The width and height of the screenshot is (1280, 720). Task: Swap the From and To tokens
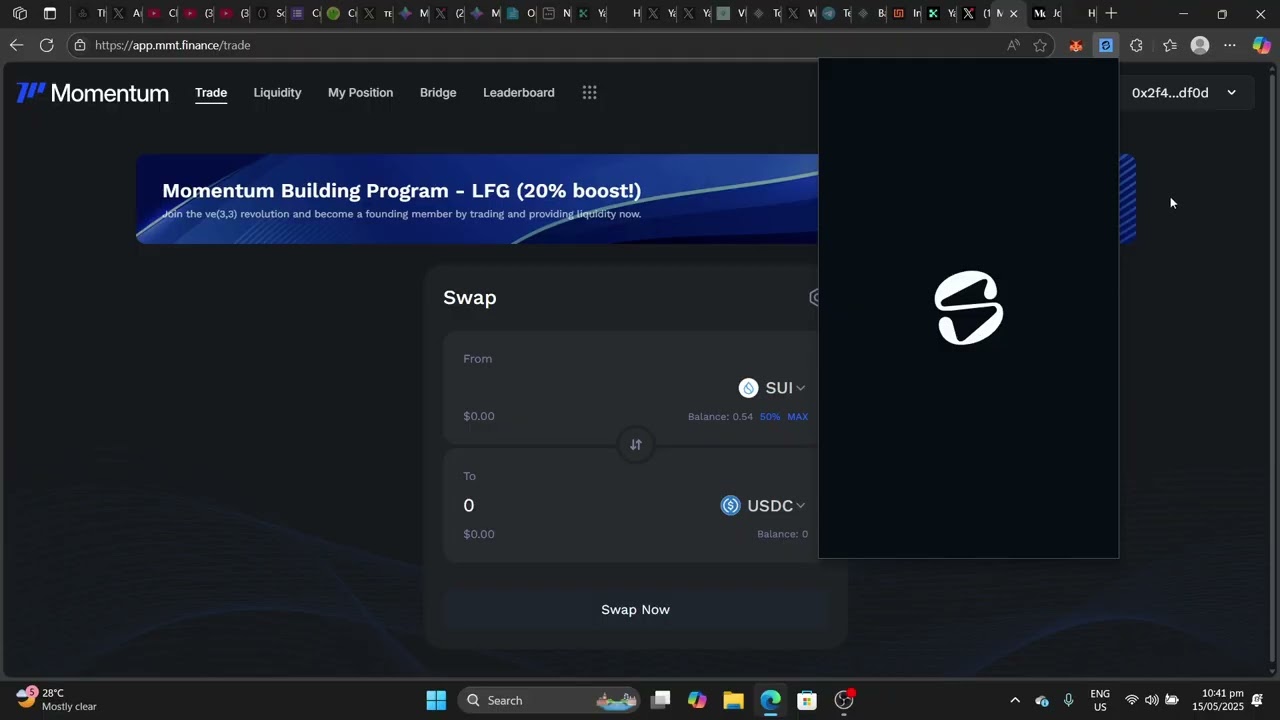pos(635,444)
